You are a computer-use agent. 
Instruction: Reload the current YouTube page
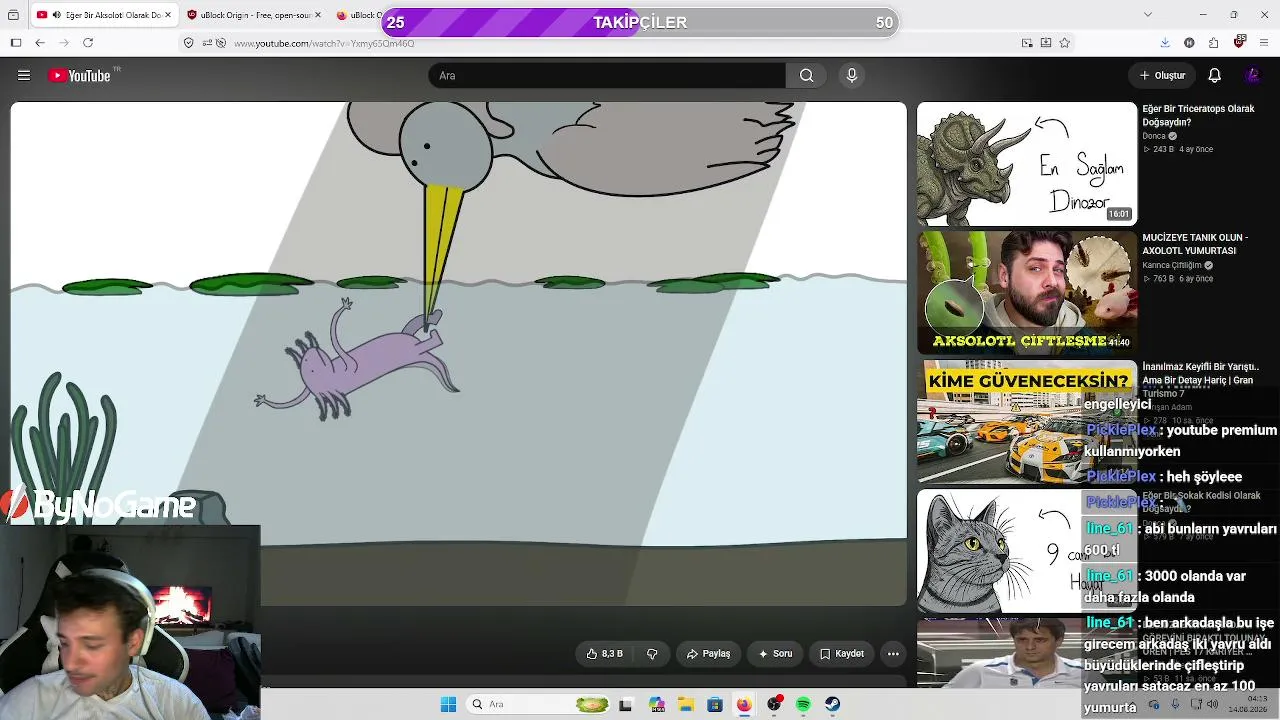pos(88,43)
